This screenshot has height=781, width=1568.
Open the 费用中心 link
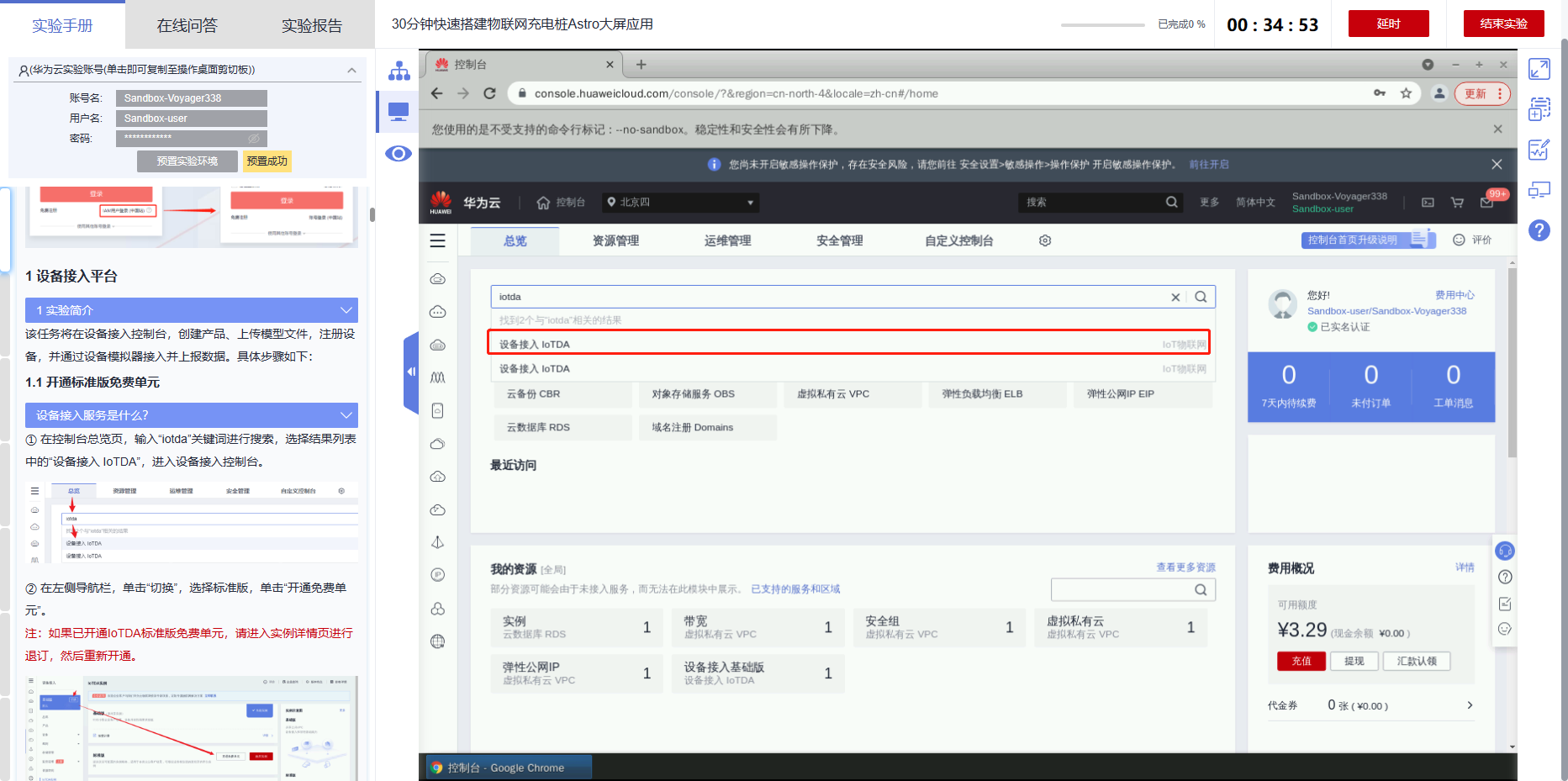point(1454,295)
